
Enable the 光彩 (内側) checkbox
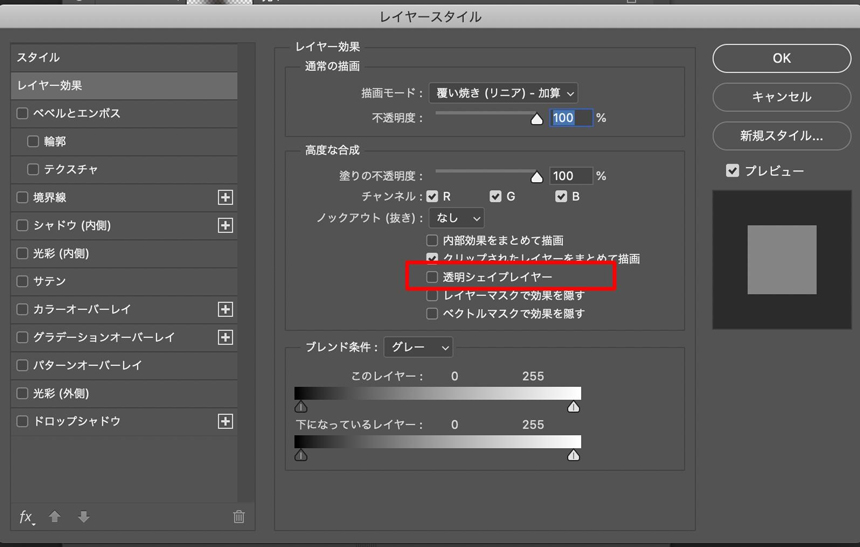tap(22, 253)
